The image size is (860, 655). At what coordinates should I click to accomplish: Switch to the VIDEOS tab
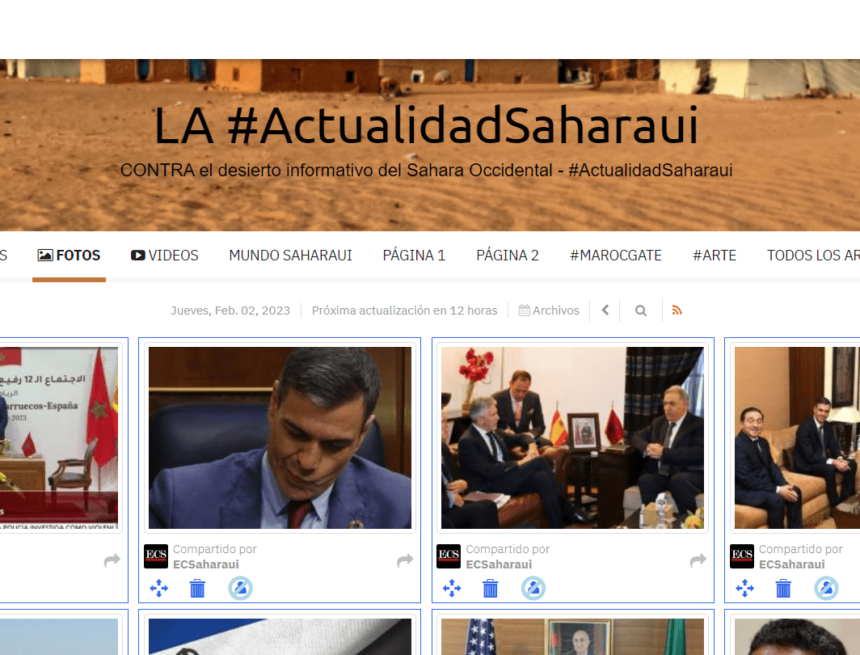[172, 255]
